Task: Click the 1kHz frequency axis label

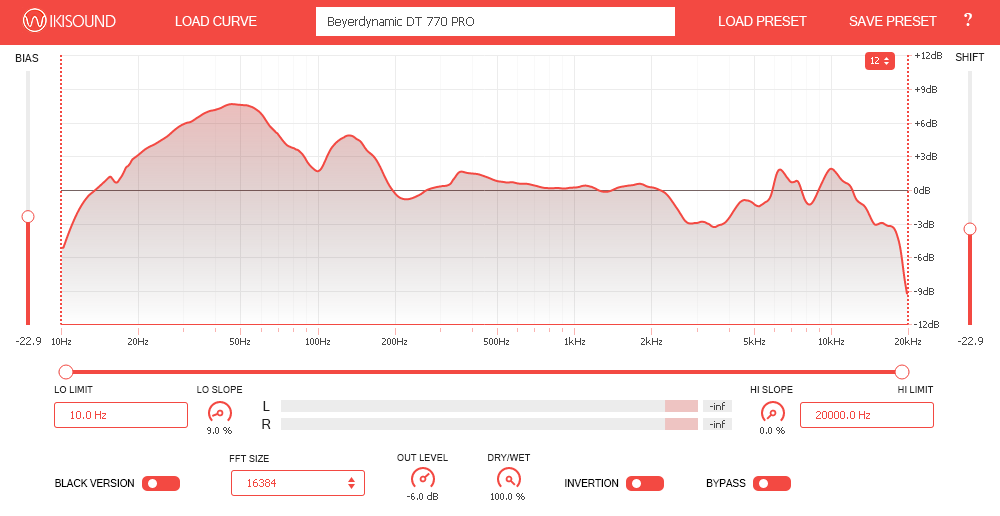Action: point(575,342)
